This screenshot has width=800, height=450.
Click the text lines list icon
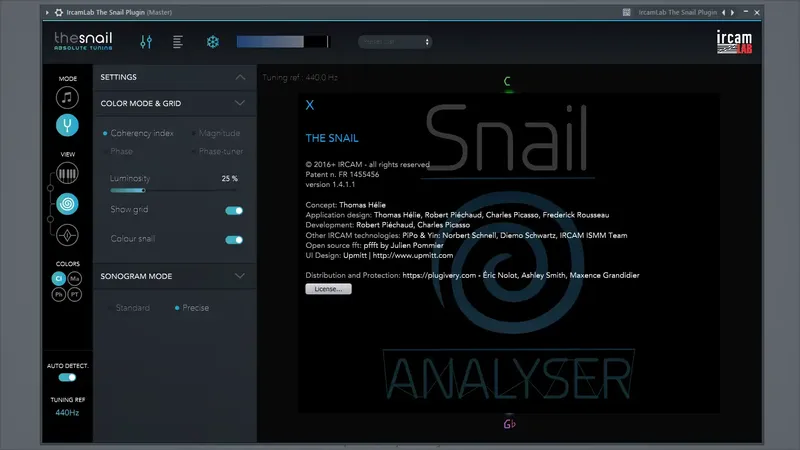178,42
